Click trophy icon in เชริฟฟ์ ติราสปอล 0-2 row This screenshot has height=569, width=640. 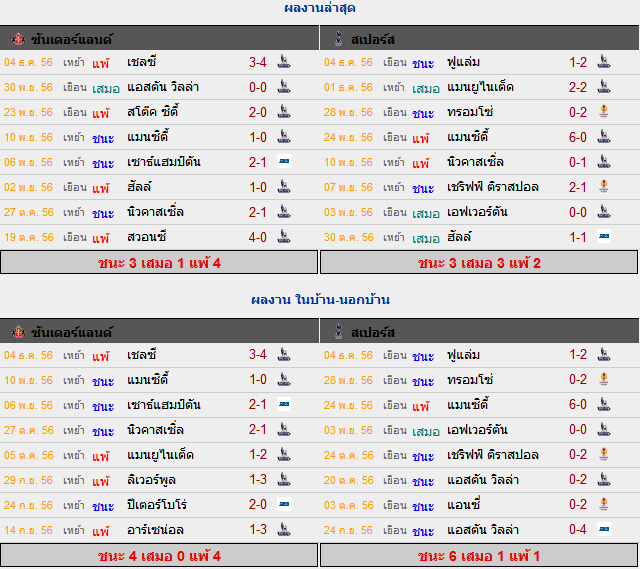[604, 454]
